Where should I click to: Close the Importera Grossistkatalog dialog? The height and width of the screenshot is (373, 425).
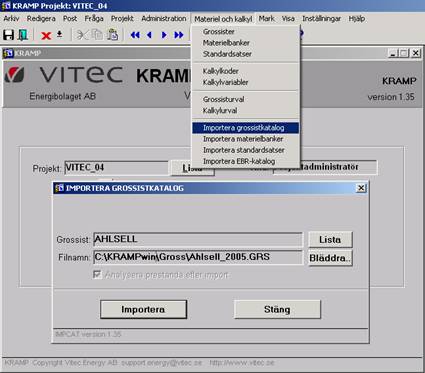click(x=361, y=188)
